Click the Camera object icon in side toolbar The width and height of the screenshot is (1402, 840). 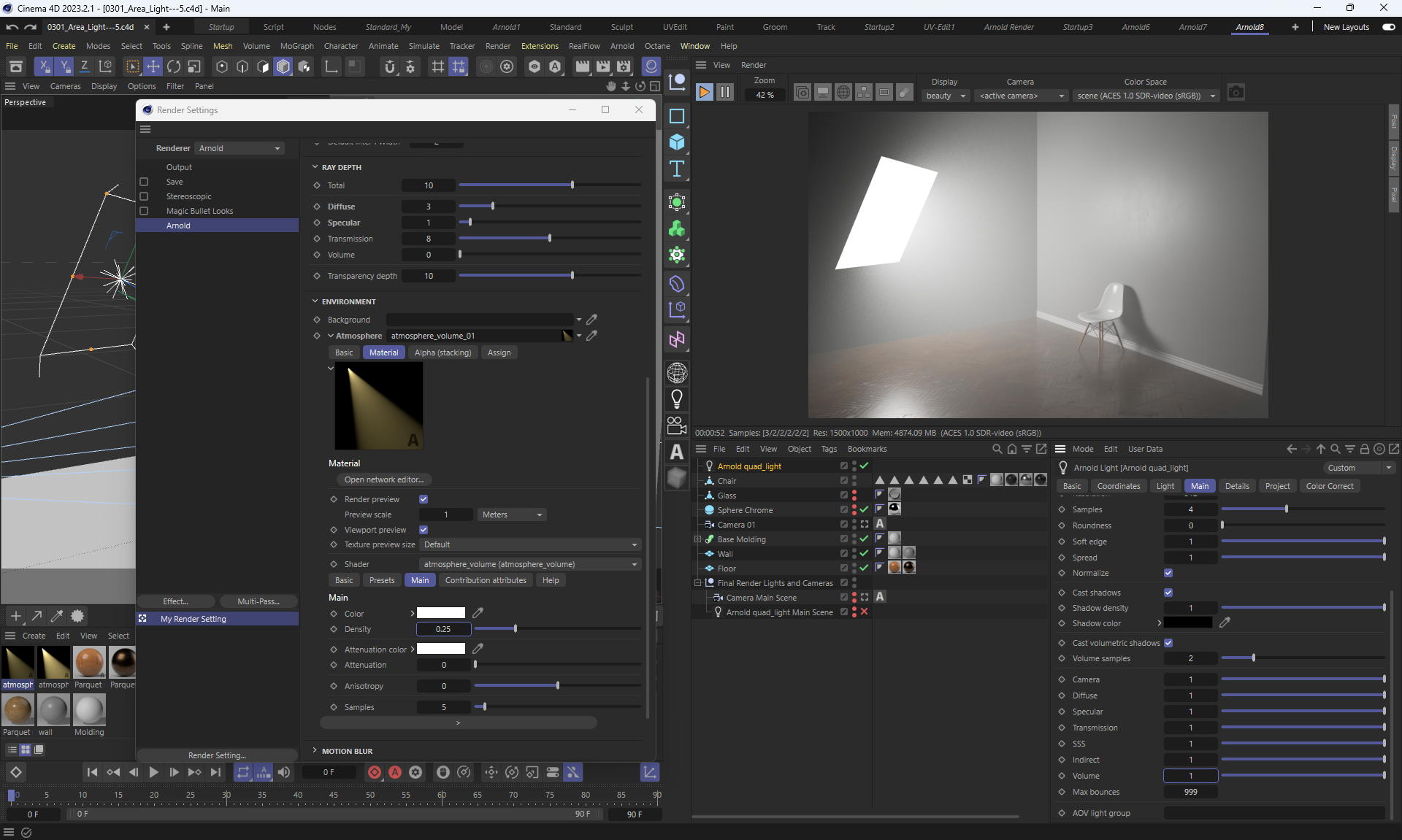(677, 425)
